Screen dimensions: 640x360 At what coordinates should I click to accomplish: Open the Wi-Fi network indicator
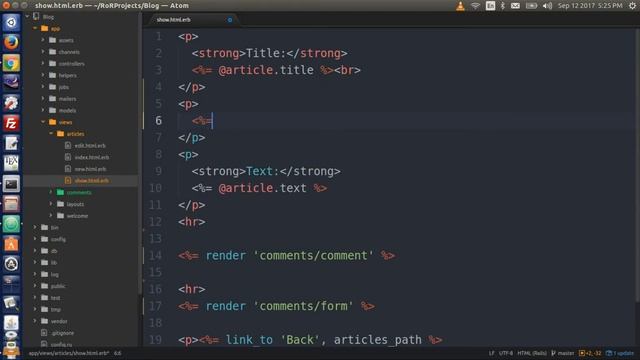475,6
